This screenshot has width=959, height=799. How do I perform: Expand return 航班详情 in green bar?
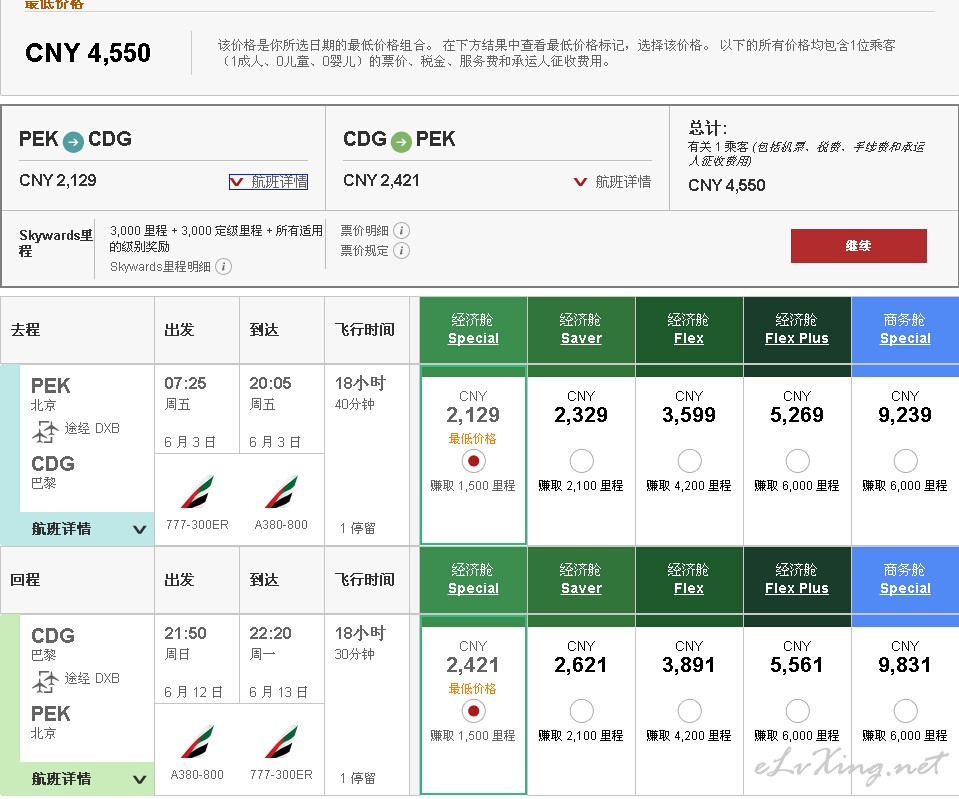[87, 779]
